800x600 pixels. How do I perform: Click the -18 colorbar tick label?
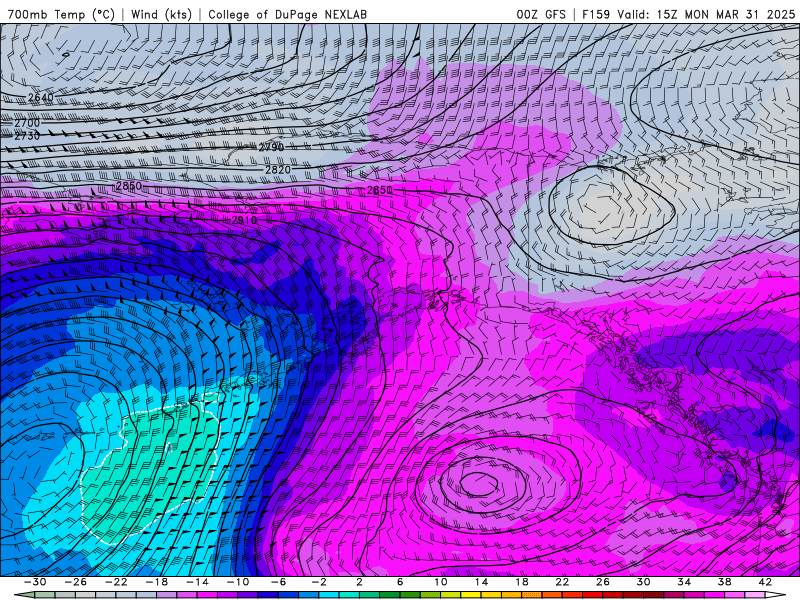157,582
